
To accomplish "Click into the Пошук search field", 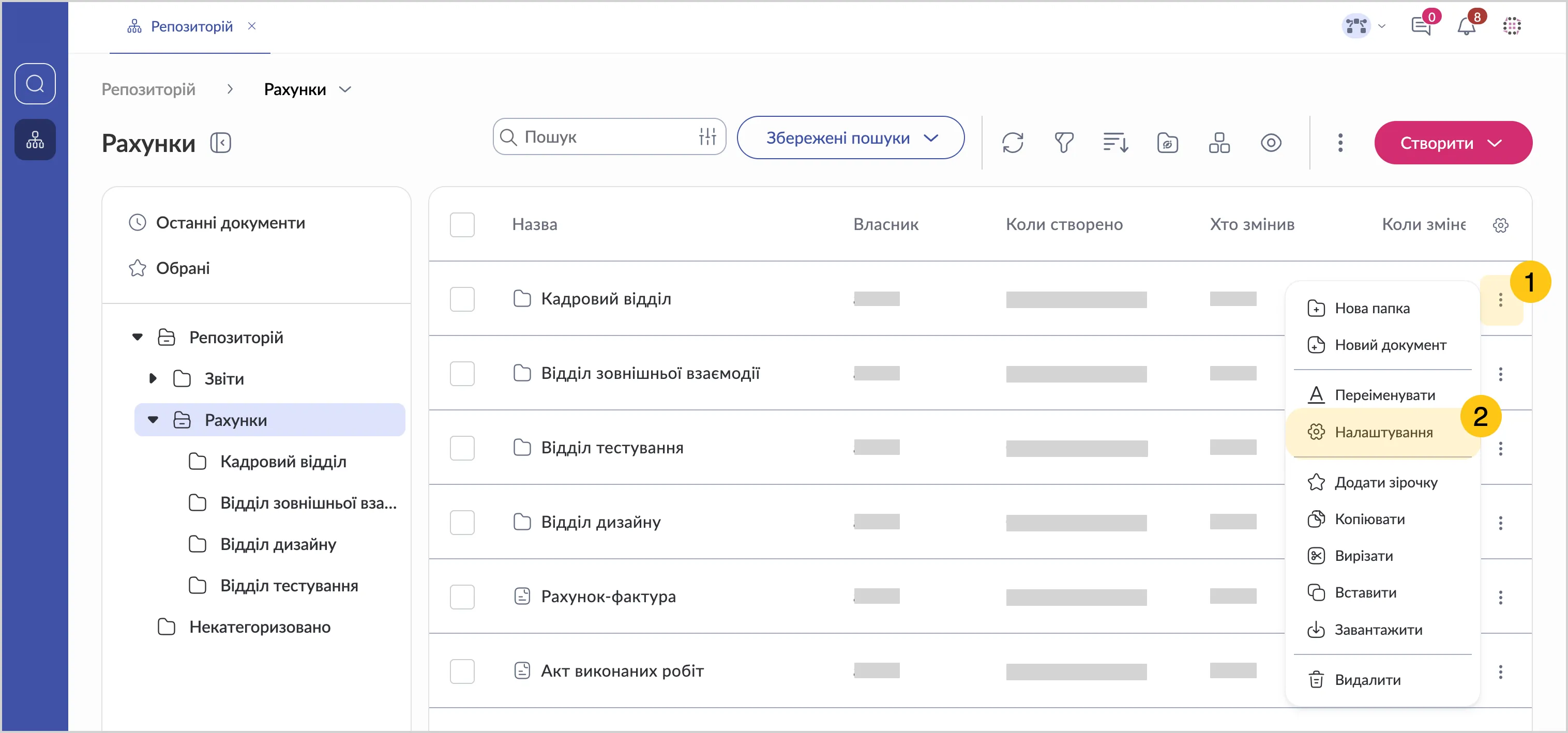I will [602, 137].
